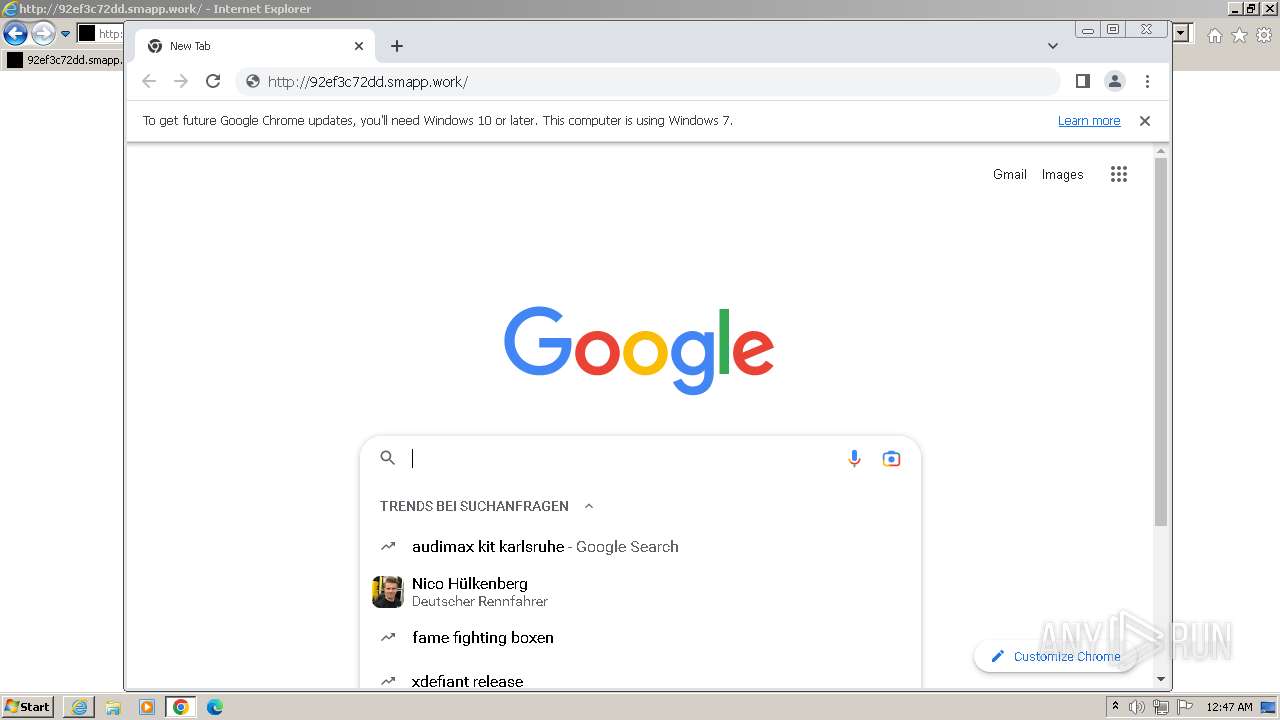Open Internet Explorer recent pages dropdown arrow
The height and width of the screenshot is (720, 1280).
point(66,34)
